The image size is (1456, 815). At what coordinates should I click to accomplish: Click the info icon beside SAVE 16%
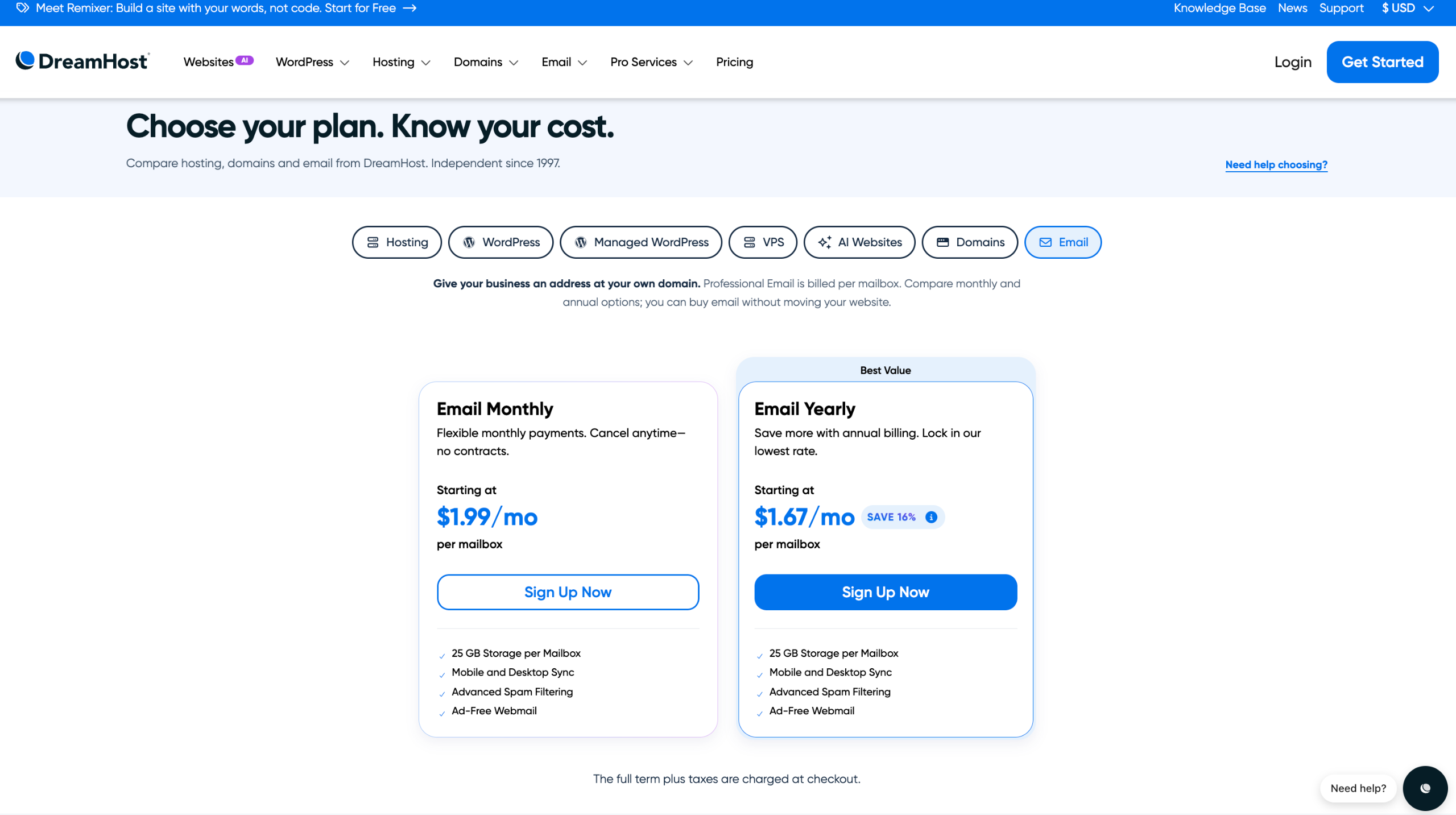coord(931,517)
